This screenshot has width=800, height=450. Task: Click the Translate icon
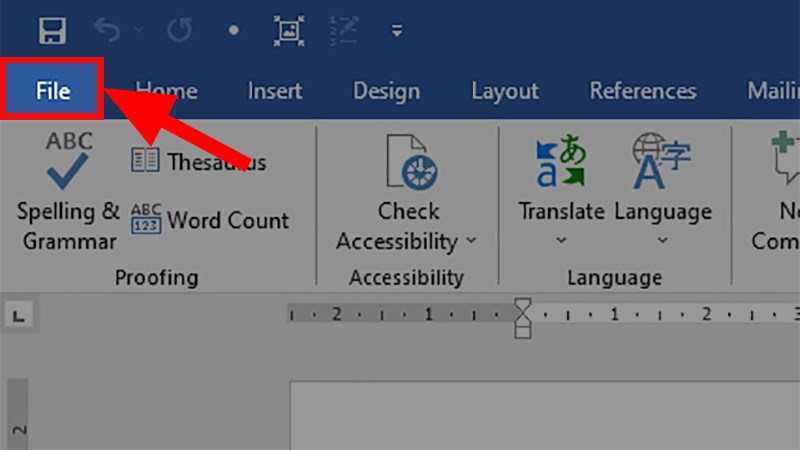(x=560, y=161)
